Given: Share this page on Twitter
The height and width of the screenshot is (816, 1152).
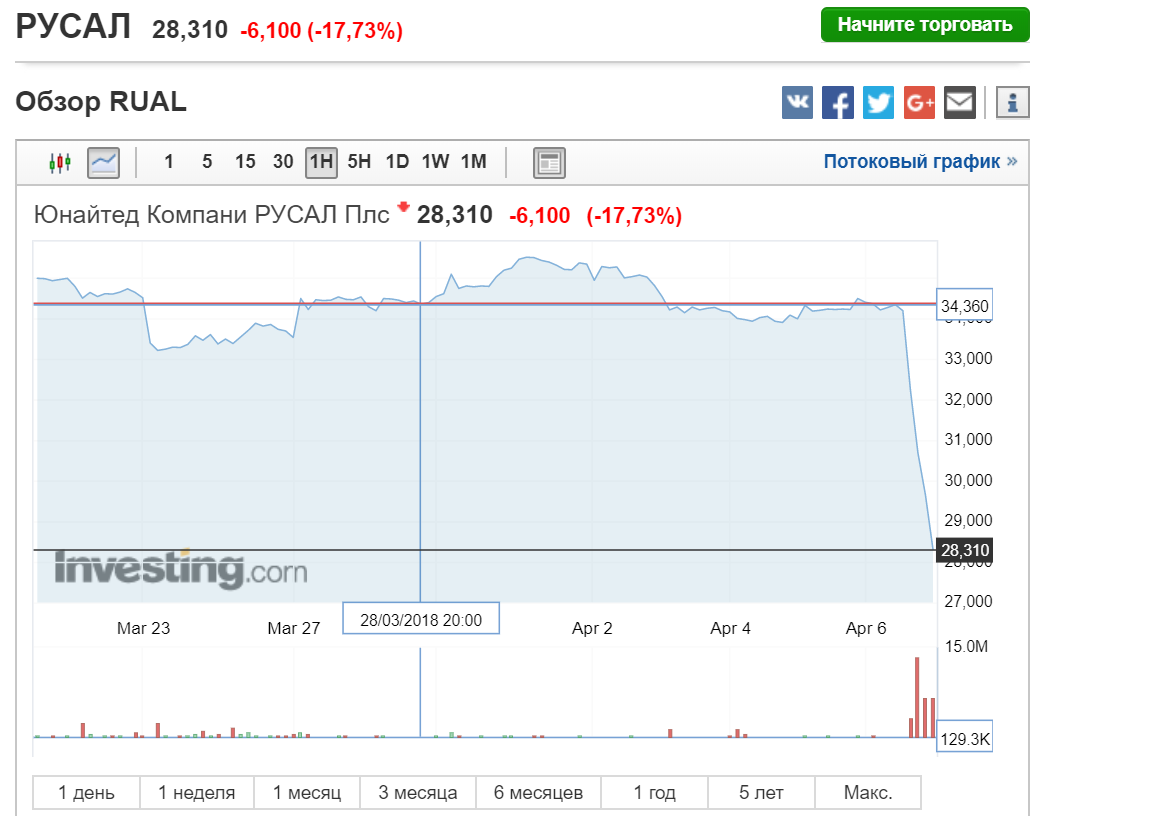Looking at the screenshot, I should click(878, 102).
